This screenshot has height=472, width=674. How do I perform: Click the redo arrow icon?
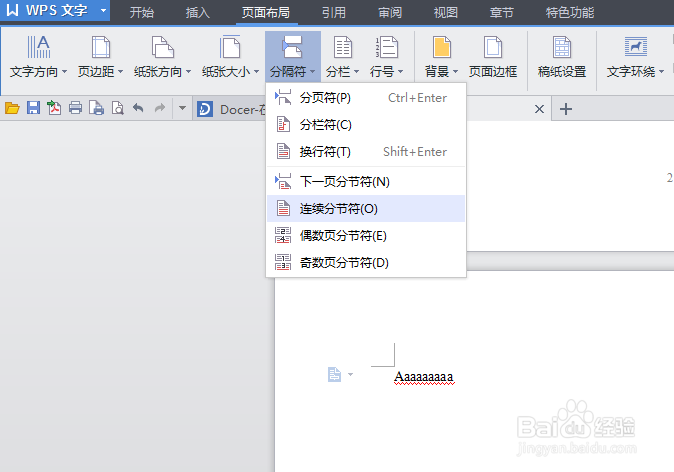[159, 108]
